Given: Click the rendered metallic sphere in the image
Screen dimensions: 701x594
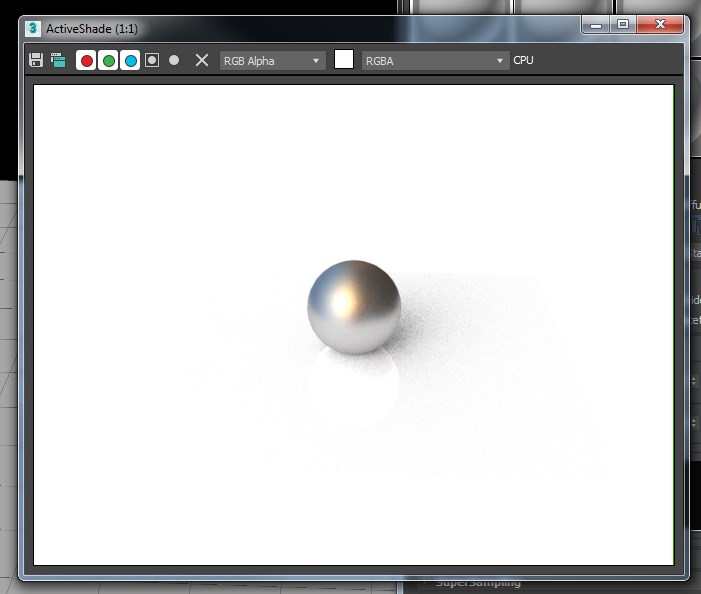Looking at the screenshot, I should [x=354, y=307].
